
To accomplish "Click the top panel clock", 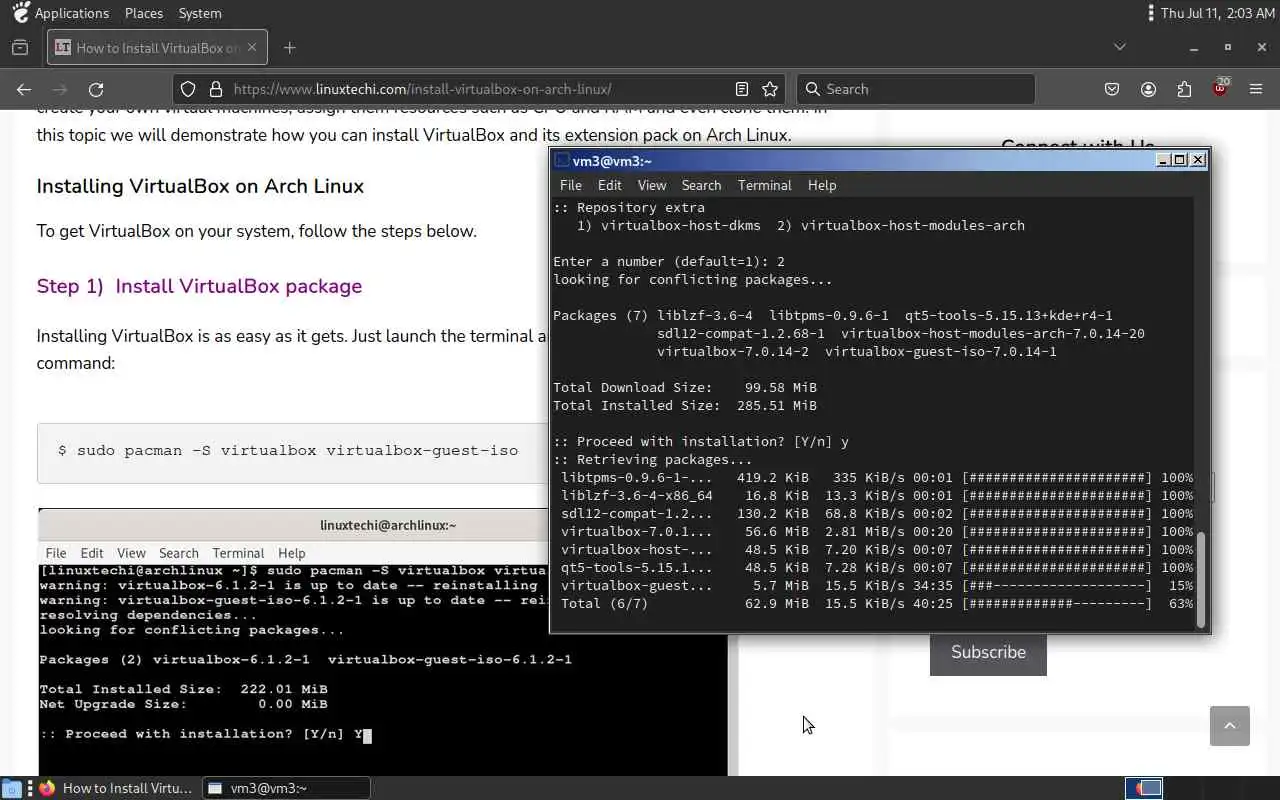I will pos(1217,13).
